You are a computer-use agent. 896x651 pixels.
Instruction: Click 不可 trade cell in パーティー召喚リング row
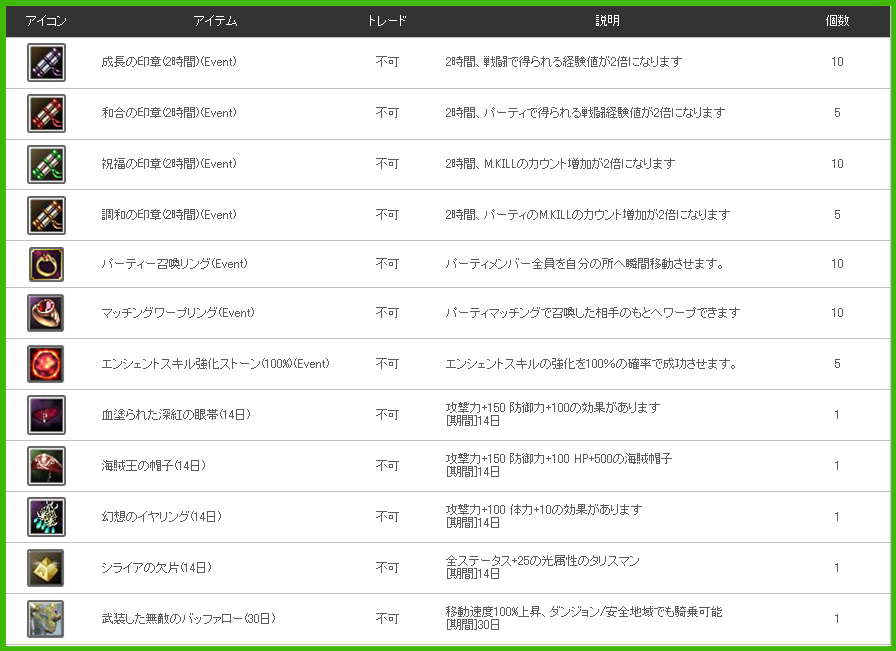[x=387, y=263]
